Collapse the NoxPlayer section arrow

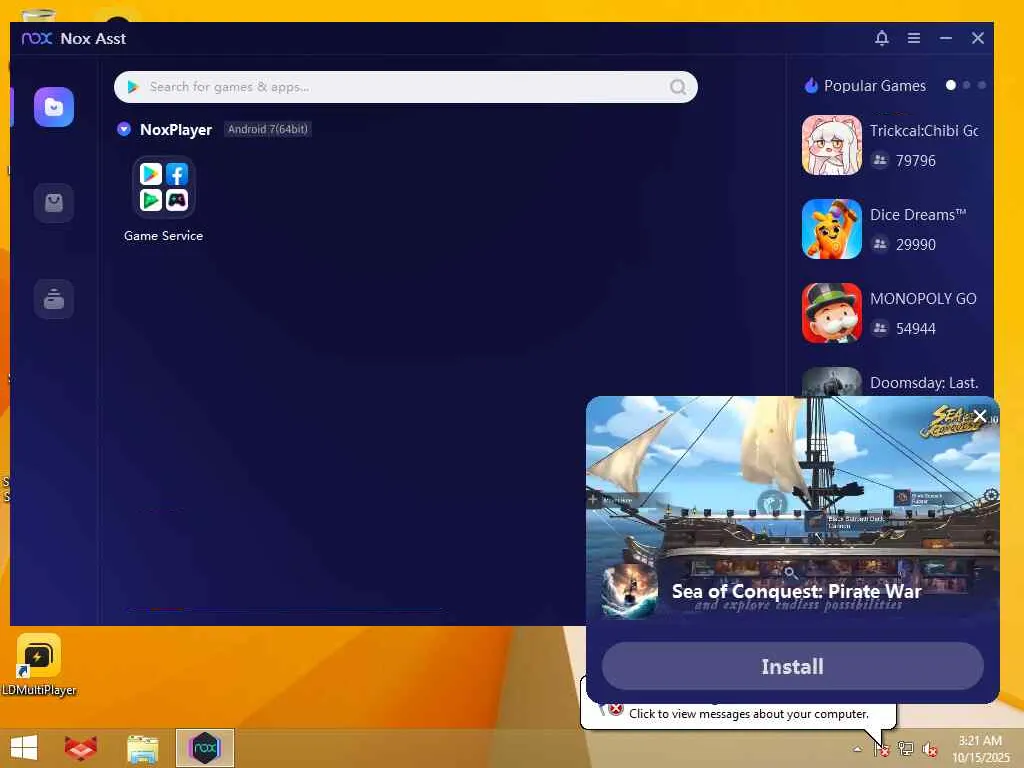[124, 129]
